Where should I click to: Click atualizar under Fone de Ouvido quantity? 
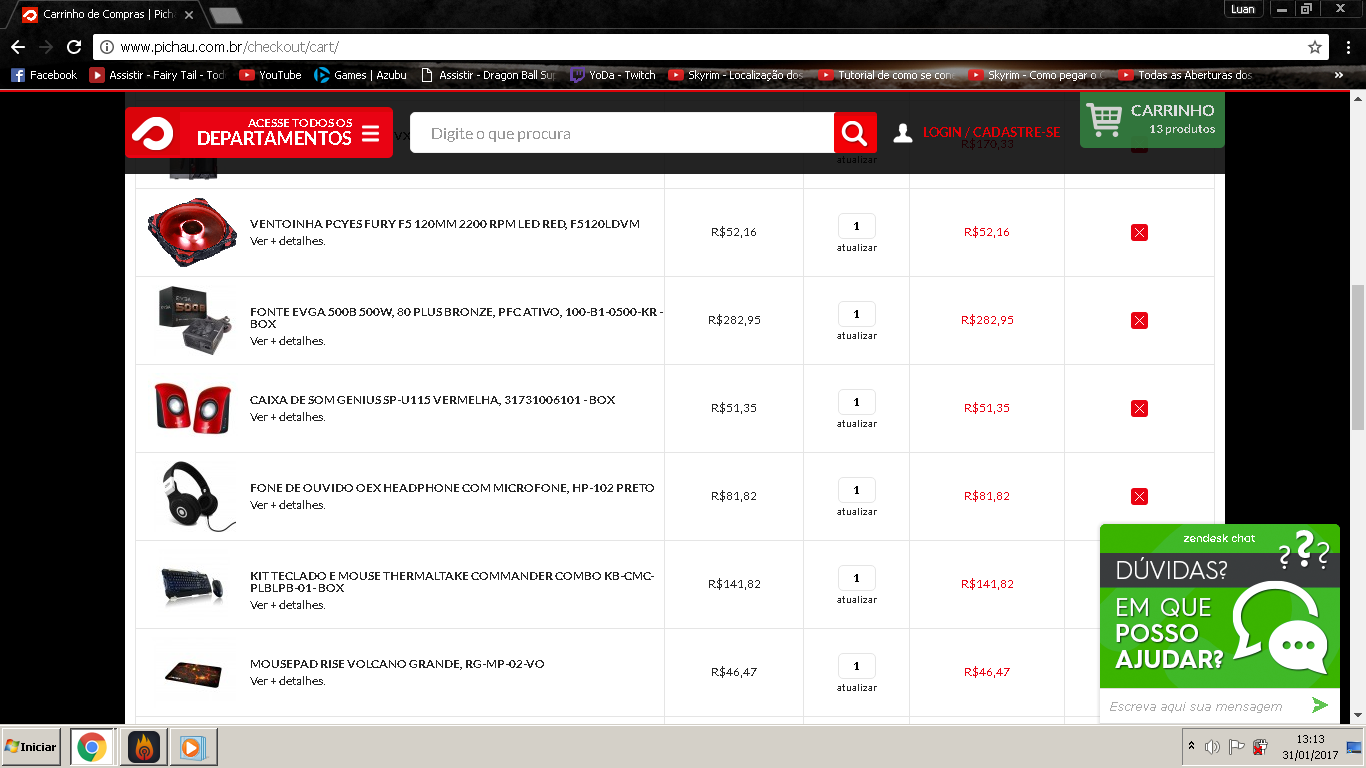pos(857,512)
